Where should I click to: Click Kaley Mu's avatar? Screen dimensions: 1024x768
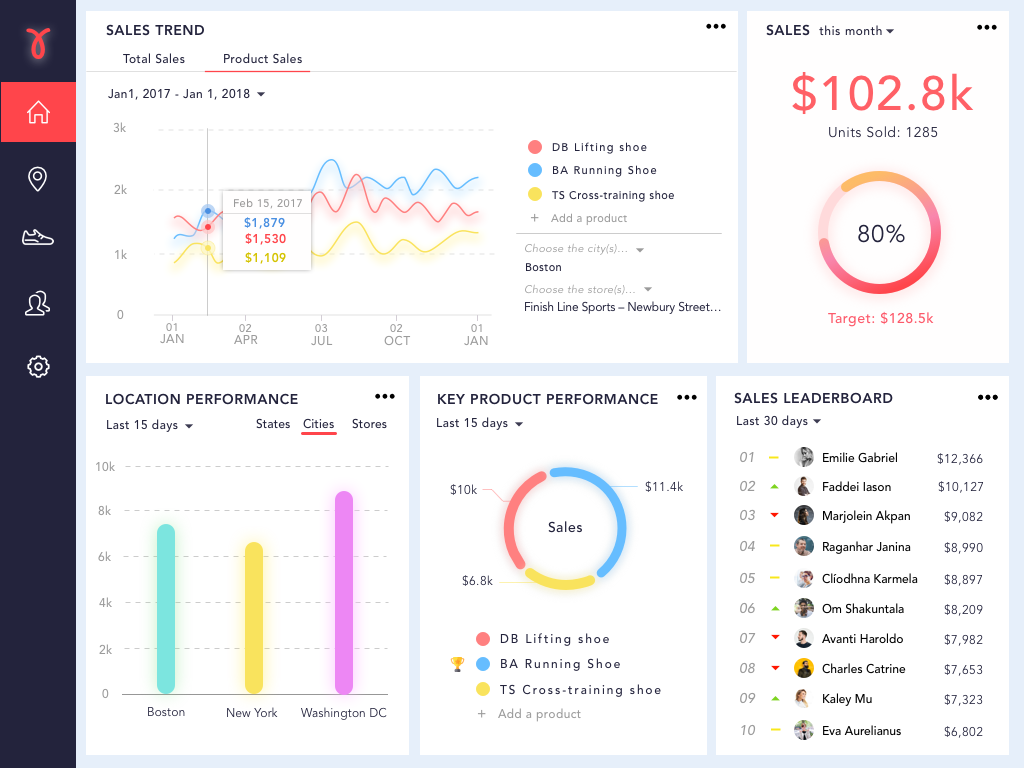[804, 698]
